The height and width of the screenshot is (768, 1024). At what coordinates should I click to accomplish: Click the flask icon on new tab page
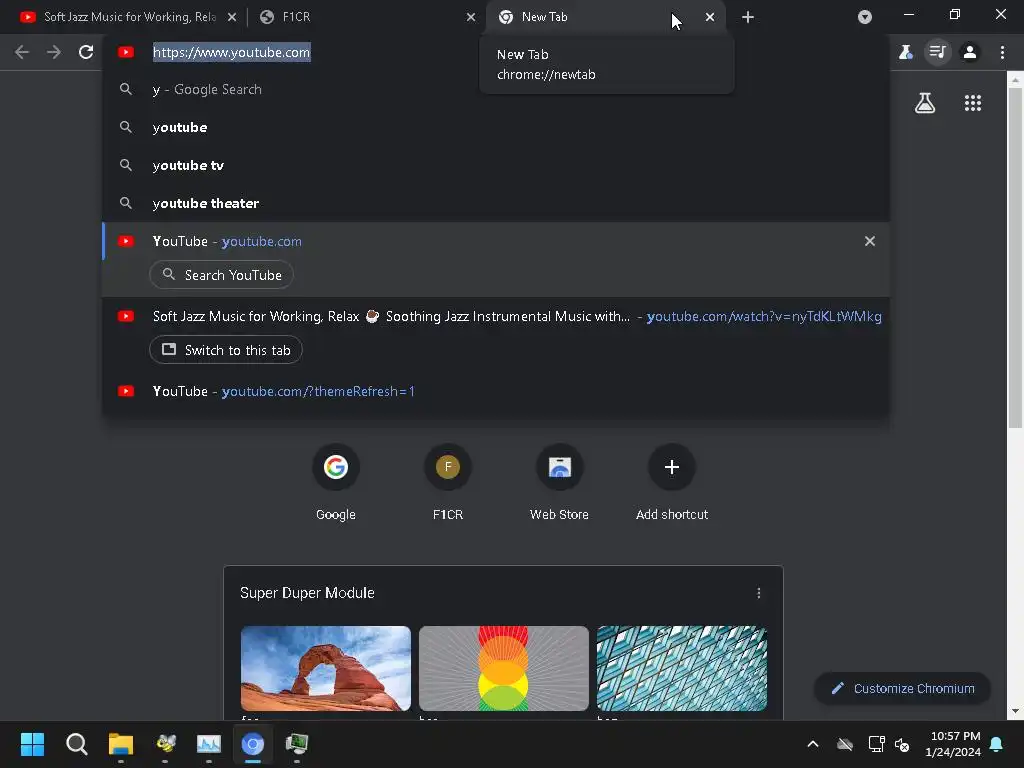[x=925, y=103]
